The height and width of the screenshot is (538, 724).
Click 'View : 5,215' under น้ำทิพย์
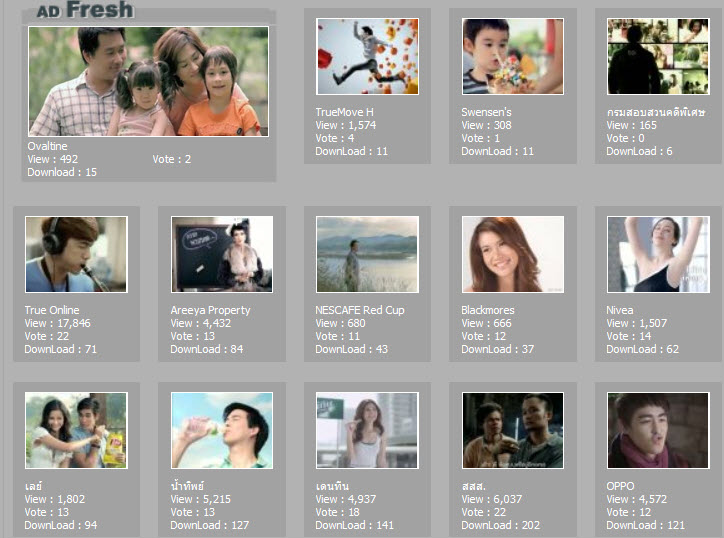200,499
